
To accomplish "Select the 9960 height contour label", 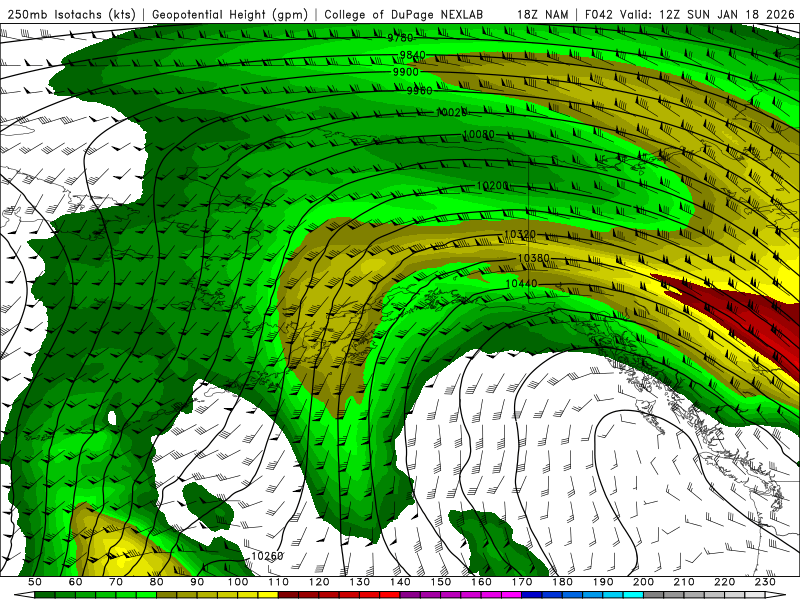I will click(x=419, y=91).
